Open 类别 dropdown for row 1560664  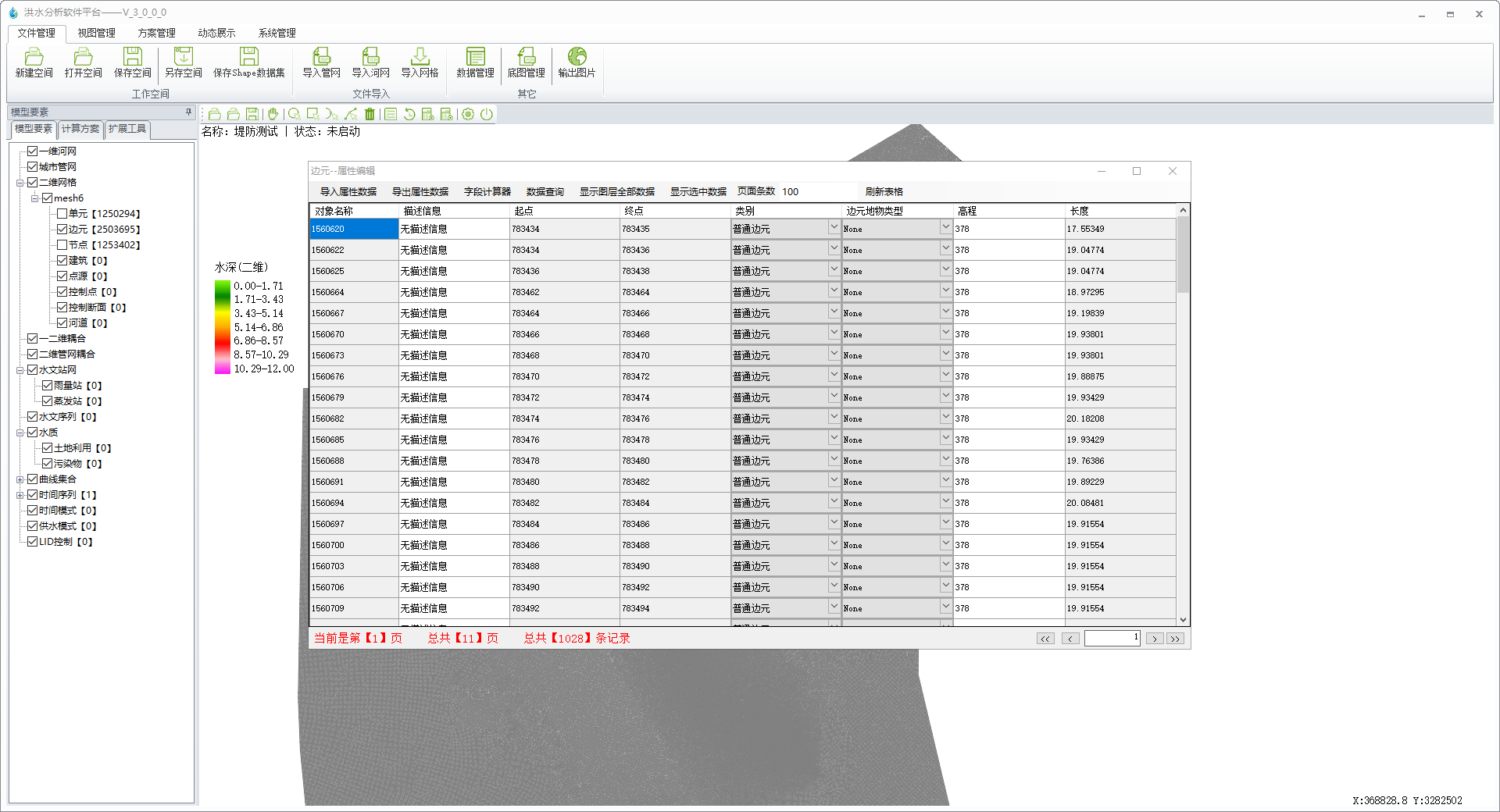pyautogui.click(x=834, y=290)
